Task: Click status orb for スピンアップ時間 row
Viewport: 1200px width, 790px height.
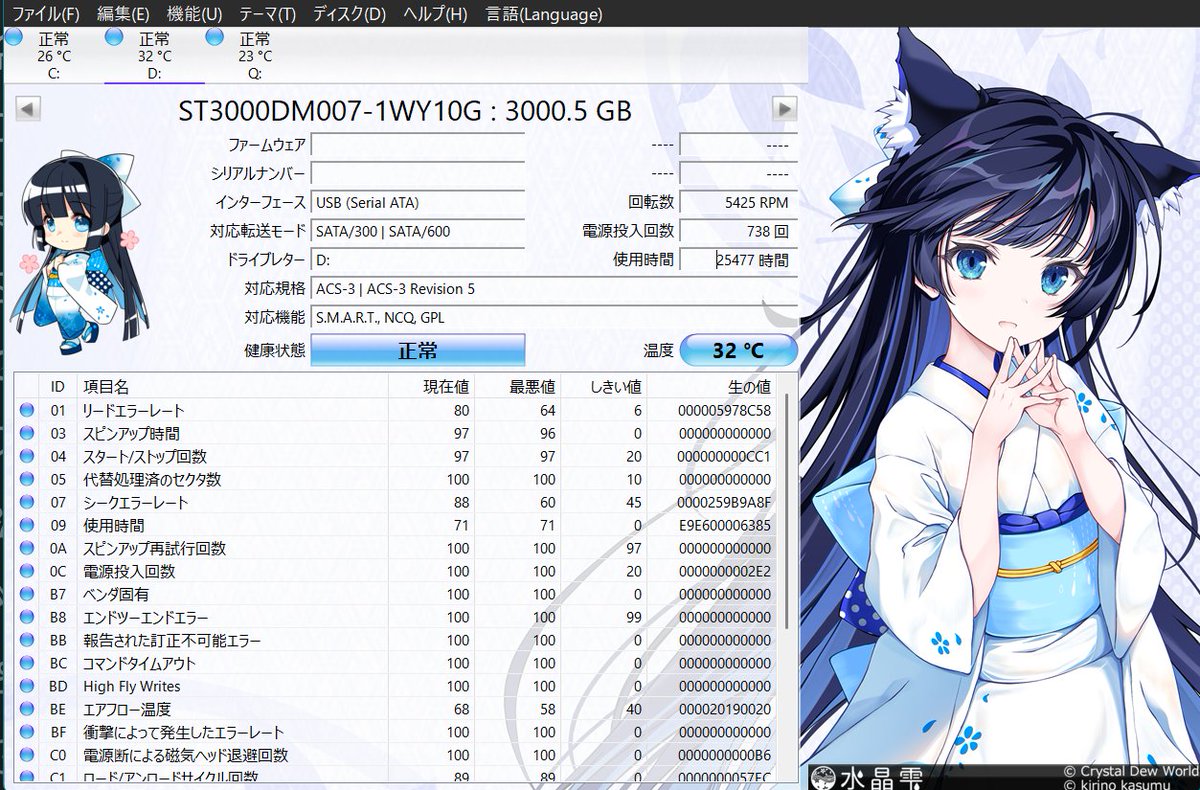Action: coord(27,433)
